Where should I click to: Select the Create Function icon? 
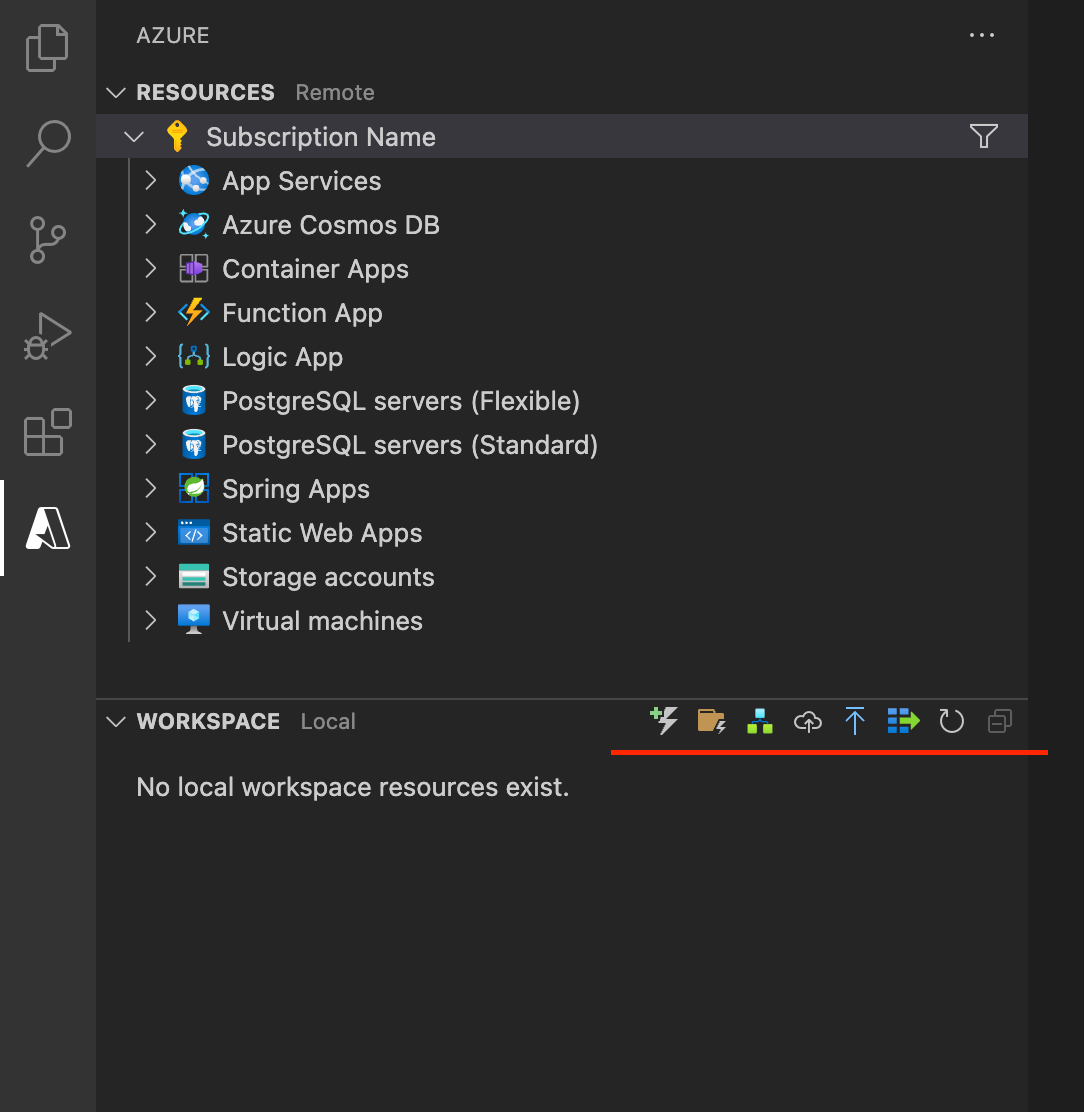663,720
